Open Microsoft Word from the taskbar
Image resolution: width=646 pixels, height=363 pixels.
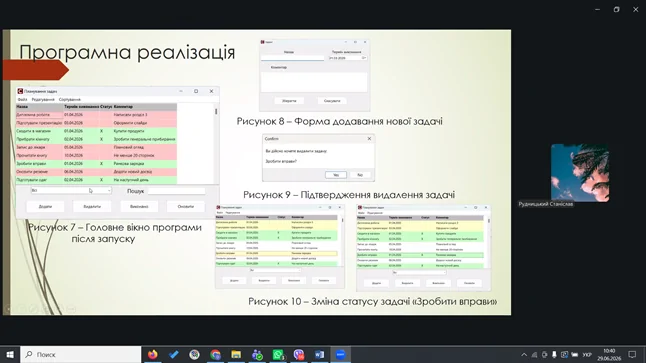point(320,354)
